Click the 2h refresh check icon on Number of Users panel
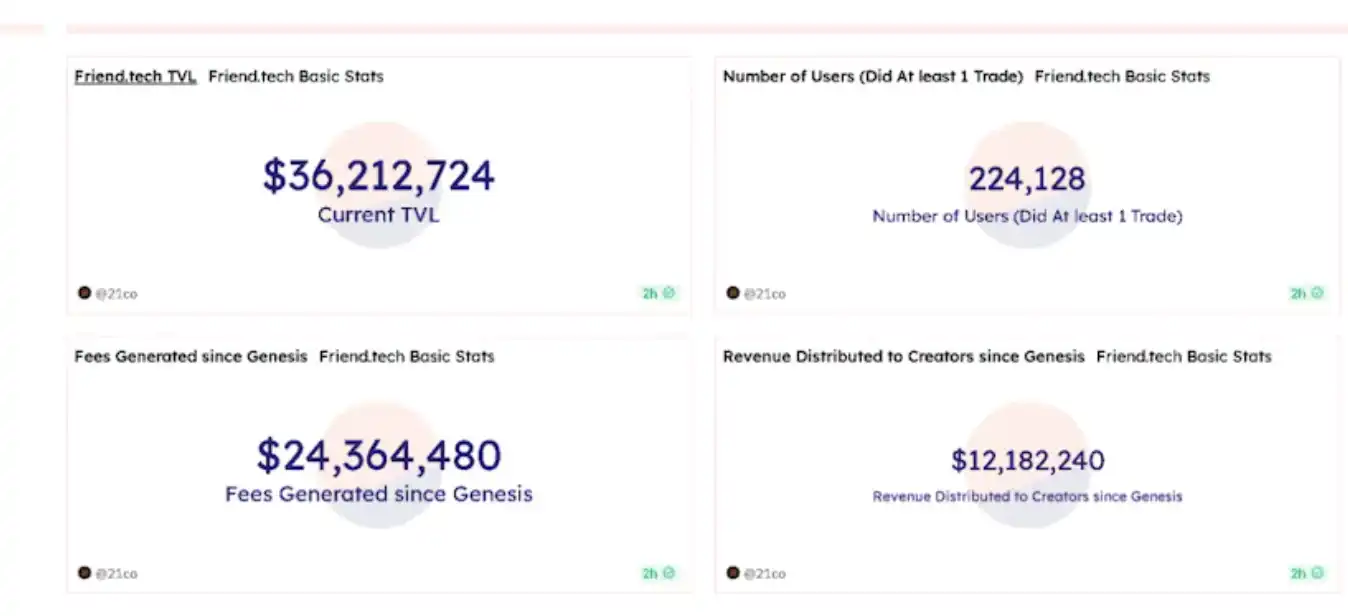Image resolution: width=1348 pixels, height=616 pixels. click(1317, 293)
